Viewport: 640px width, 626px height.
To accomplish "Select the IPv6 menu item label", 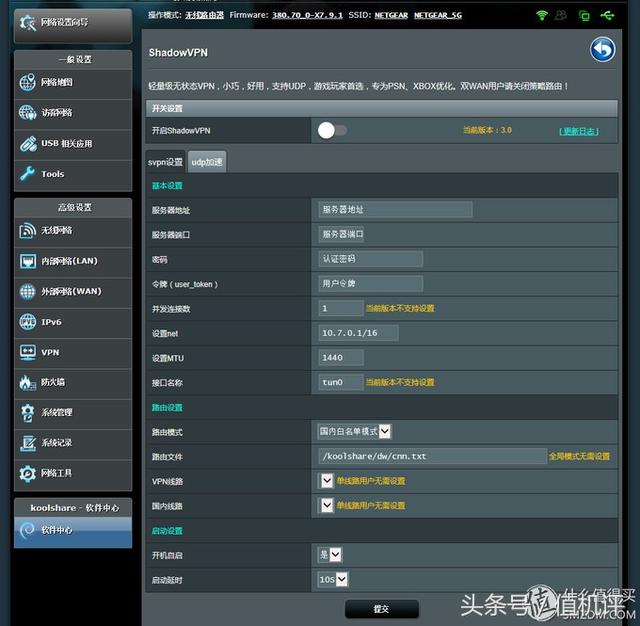I will tap(51, 322).
